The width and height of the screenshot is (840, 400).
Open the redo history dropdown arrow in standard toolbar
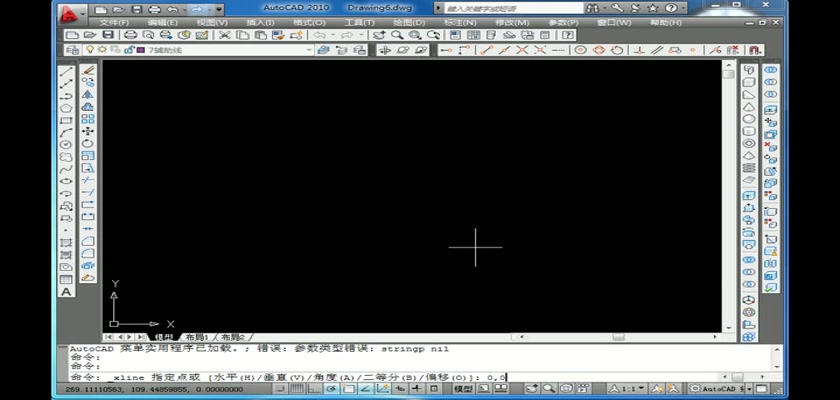pyautogui.click(x=362, y=35)
